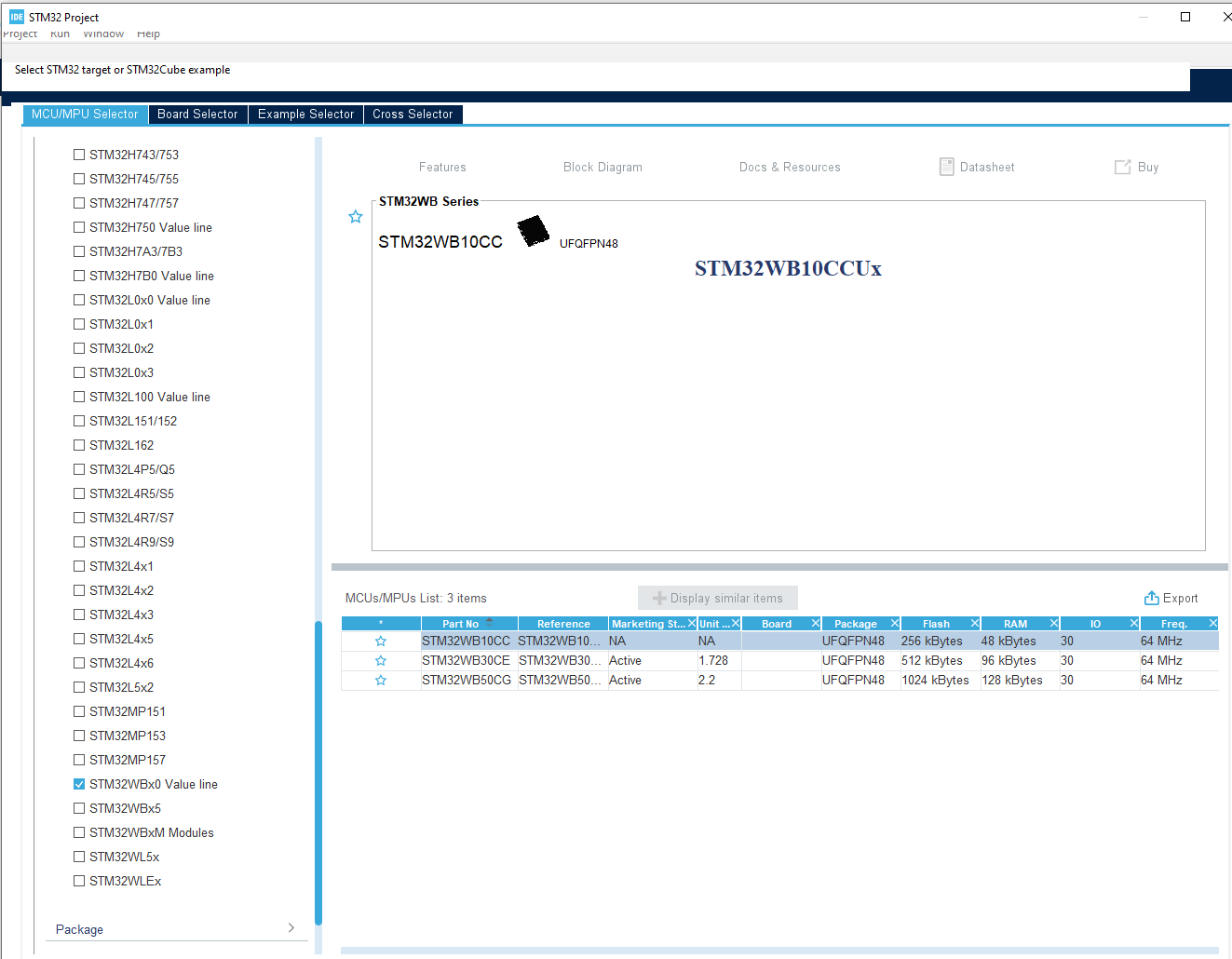The height and width of the screenshot is (959, 1232).
Task: Expand the Package filter section
Action: click(177, 929)
